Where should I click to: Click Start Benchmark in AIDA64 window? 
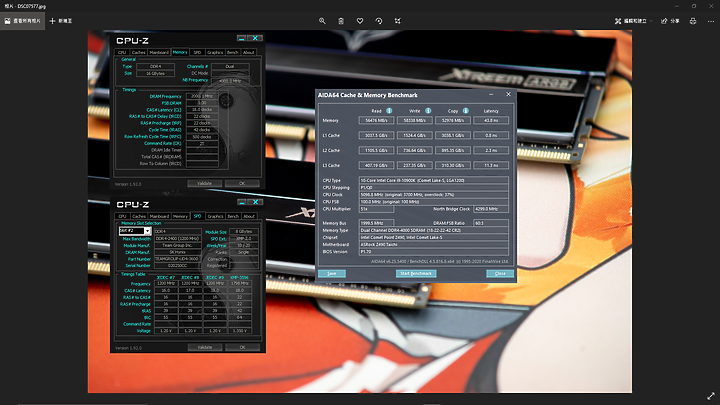click(x=416, y=273)
